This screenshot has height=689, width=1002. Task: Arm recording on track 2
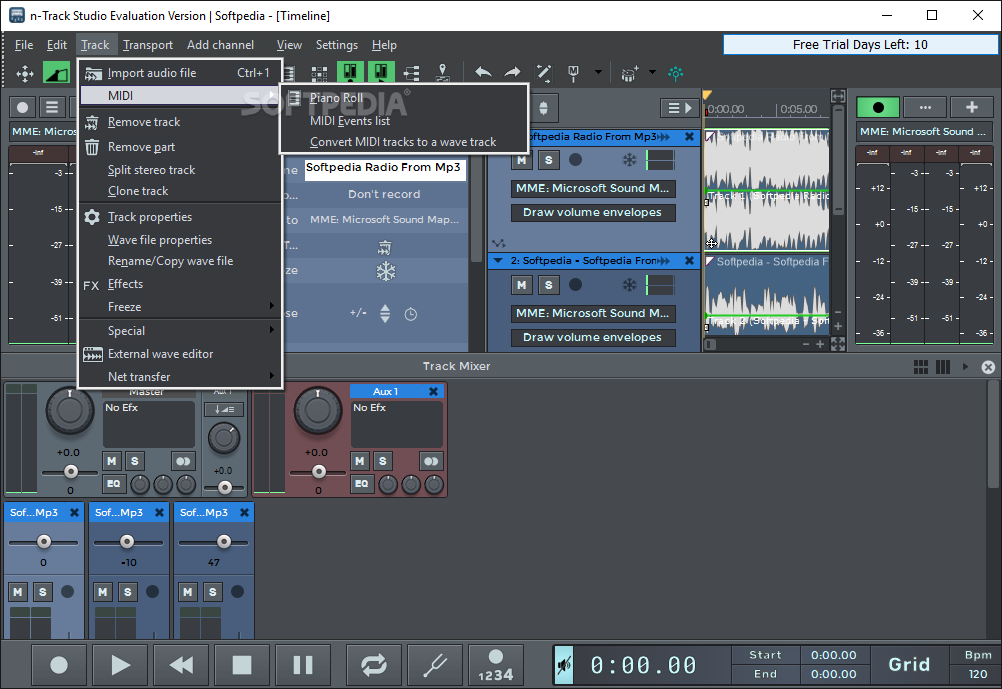pyautogui.click(x=576, y=285)
